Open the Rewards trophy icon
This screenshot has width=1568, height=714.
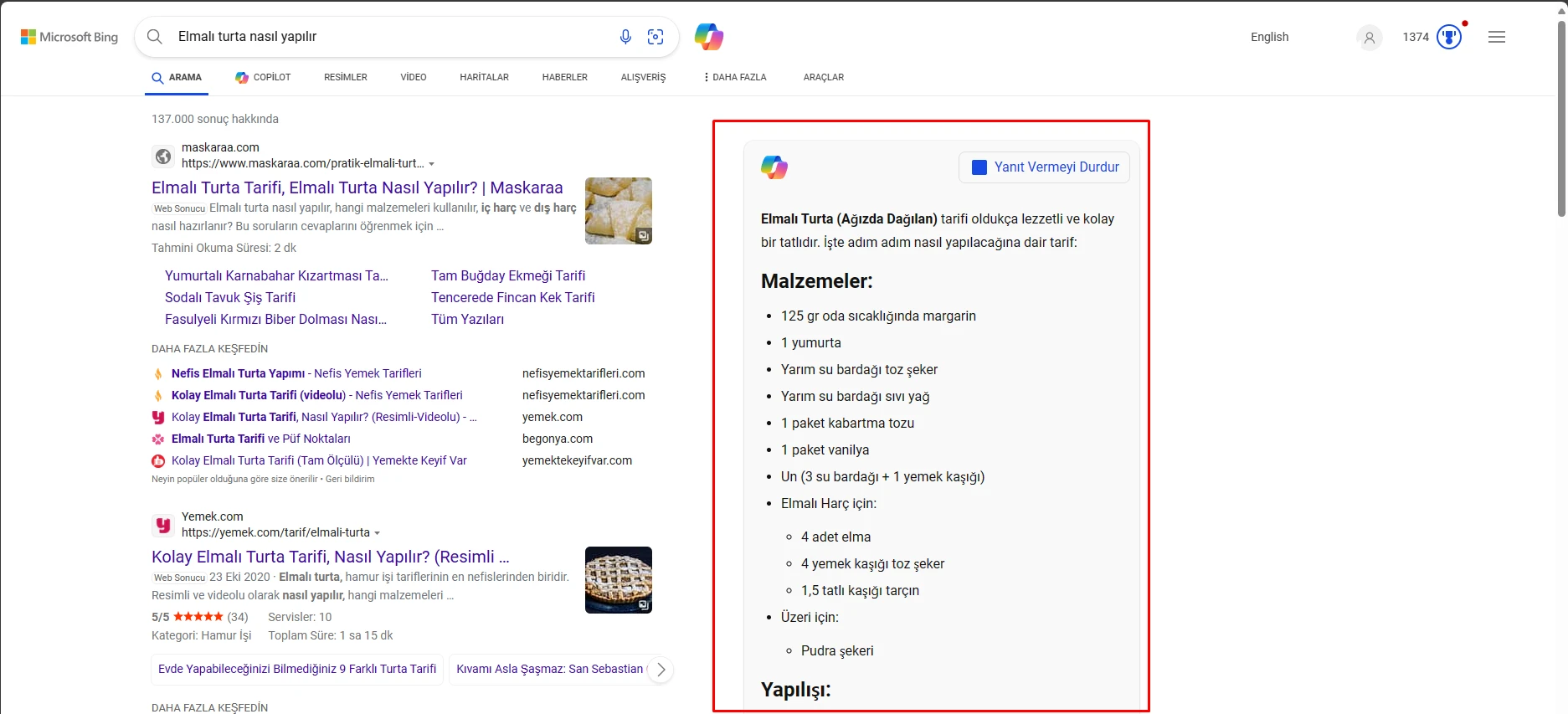(x=1448, y=37)
